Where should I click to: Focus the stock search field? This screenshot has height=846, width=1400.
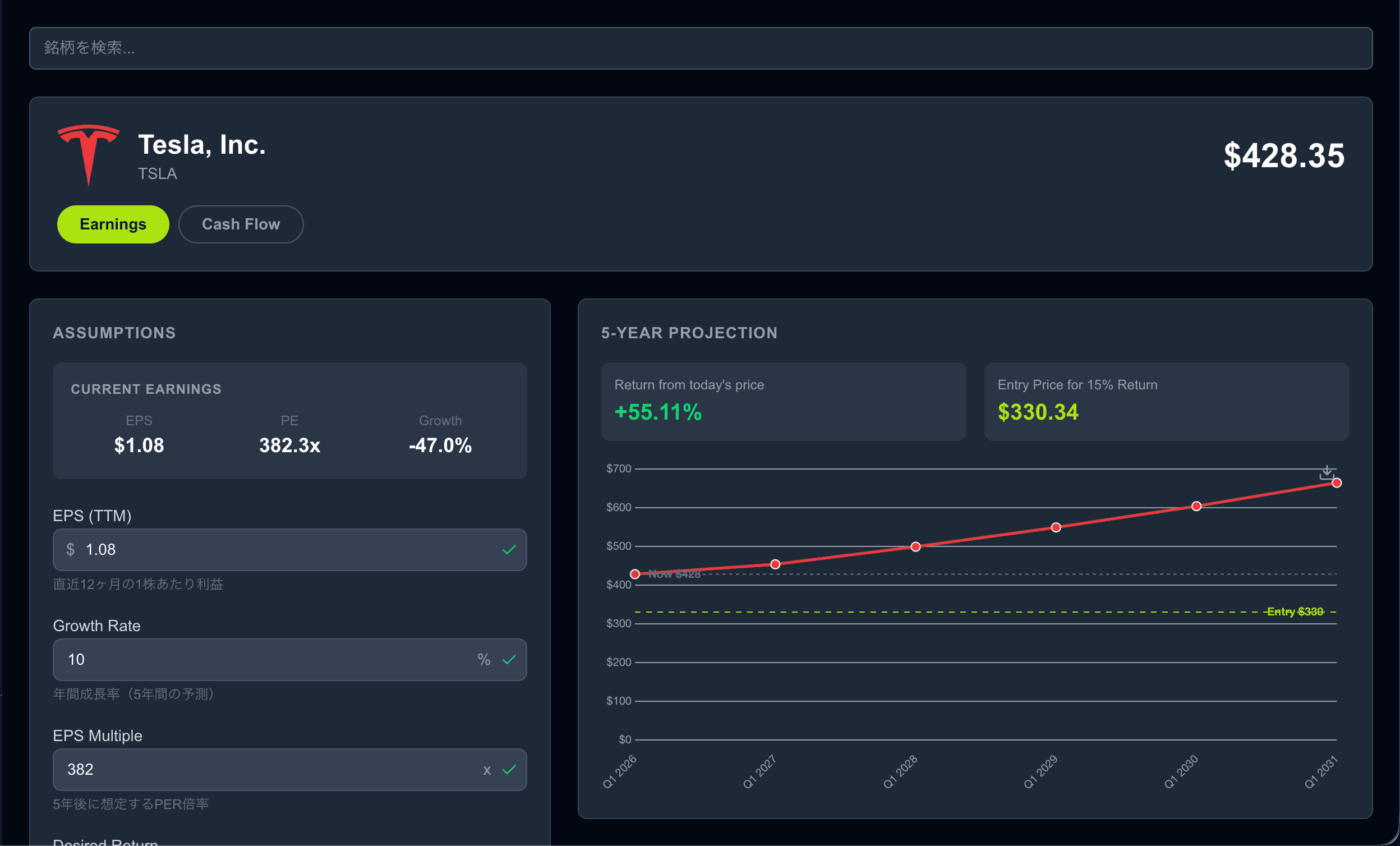click(701, 48)
